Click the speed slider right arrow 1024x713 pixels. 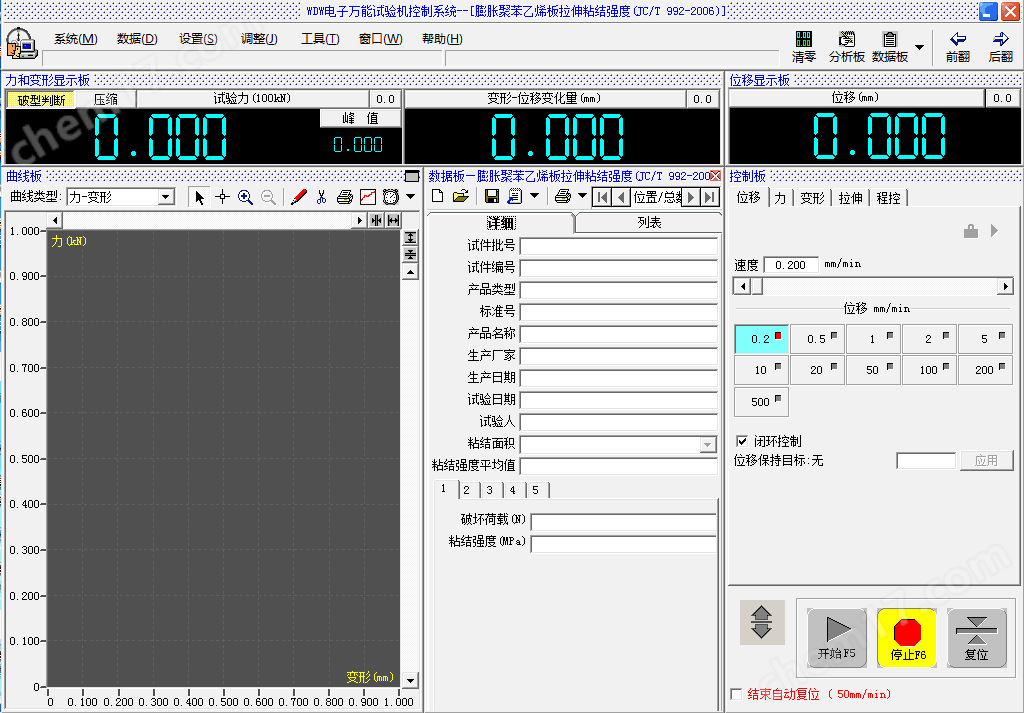click(x=1006, y=286)
